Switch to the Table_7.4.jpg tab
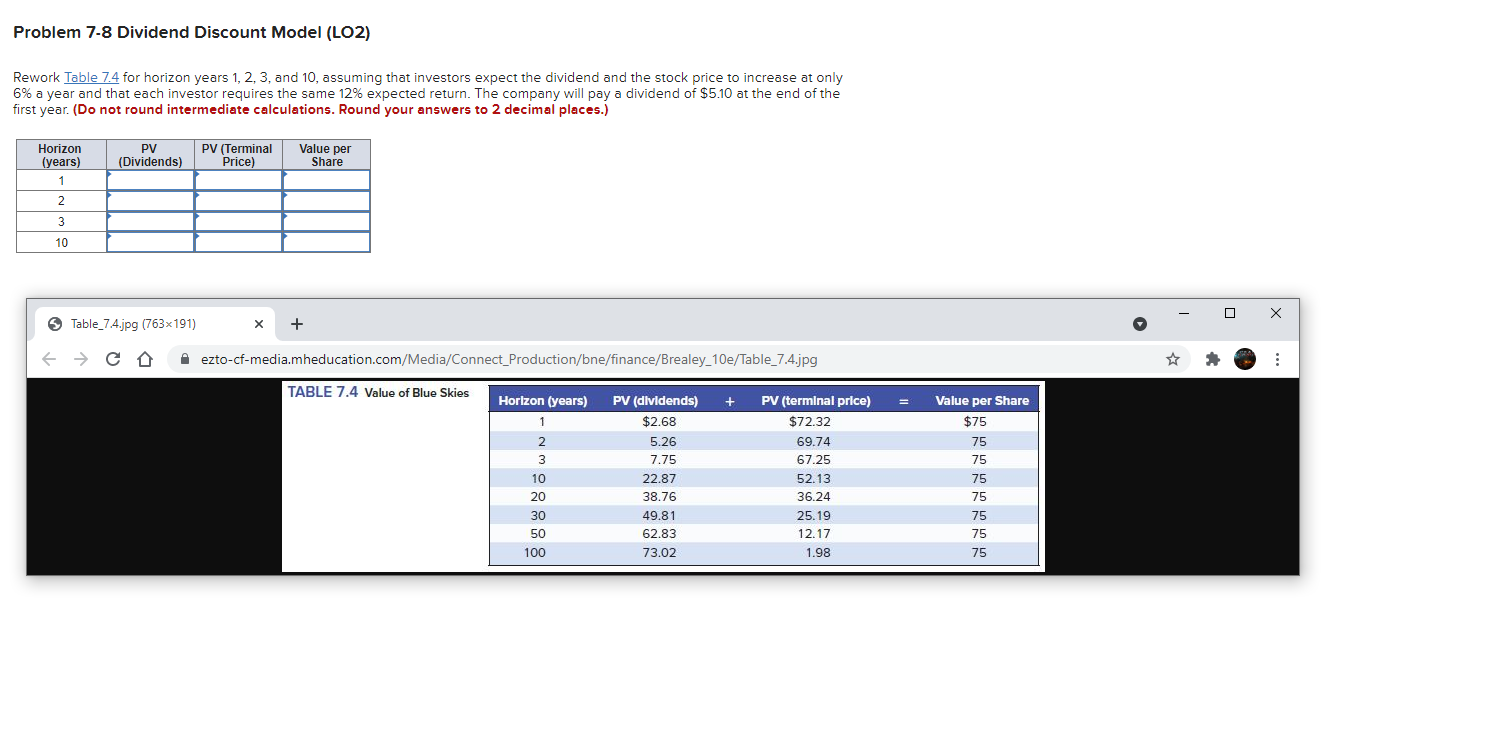This screenshot has width=1491, height=753. (x=140, y=323)
